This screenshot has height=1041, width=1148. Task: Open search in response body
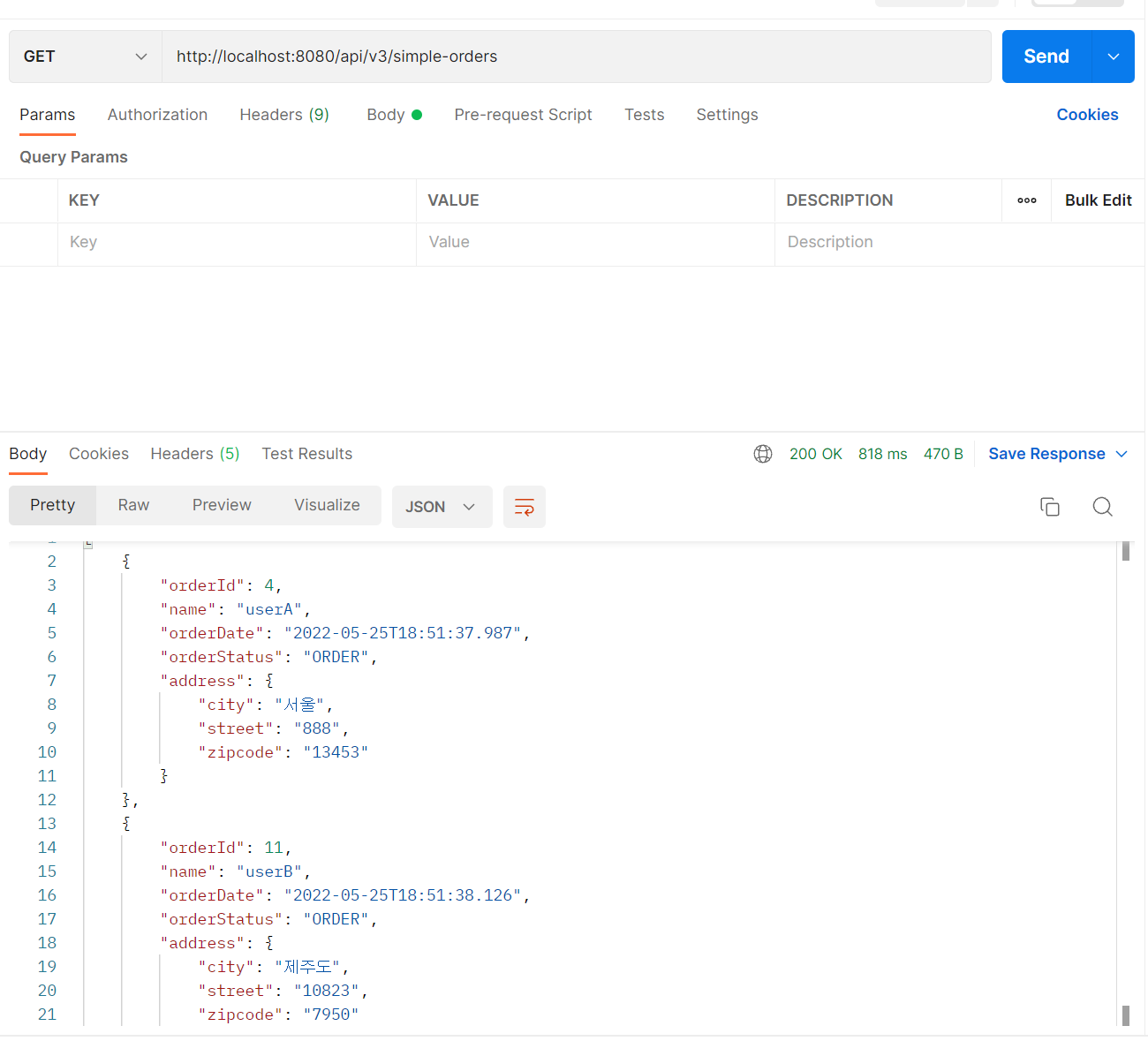coord(1102,507)
